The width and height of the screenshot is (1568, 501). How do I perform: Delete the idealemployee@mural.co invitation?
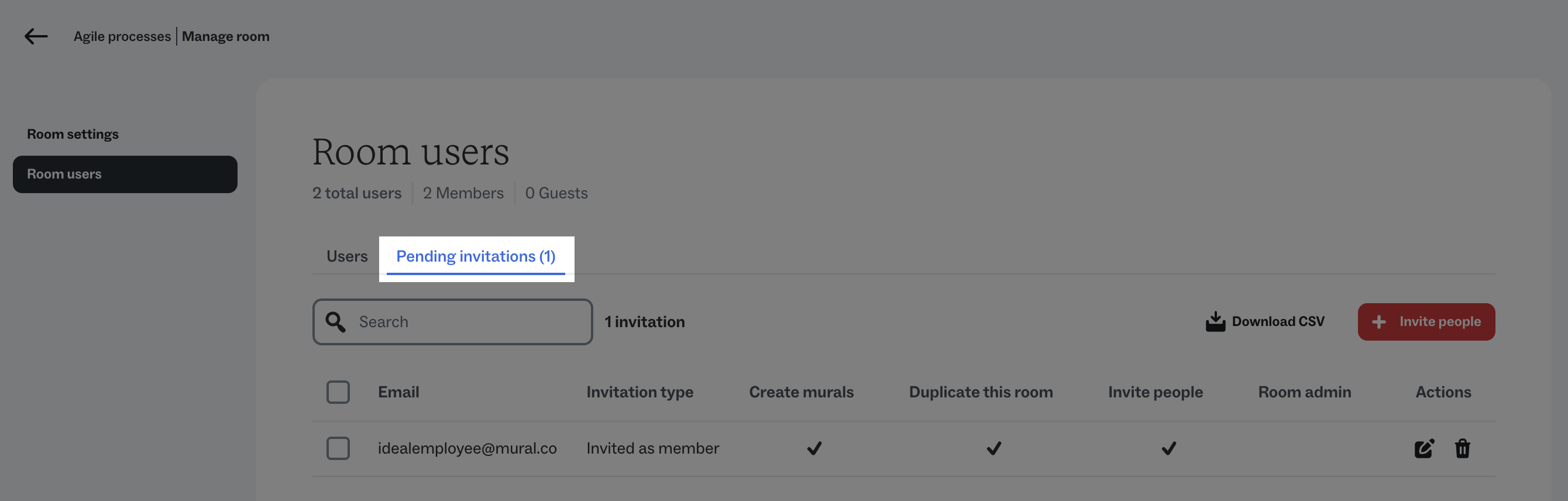1462,449
